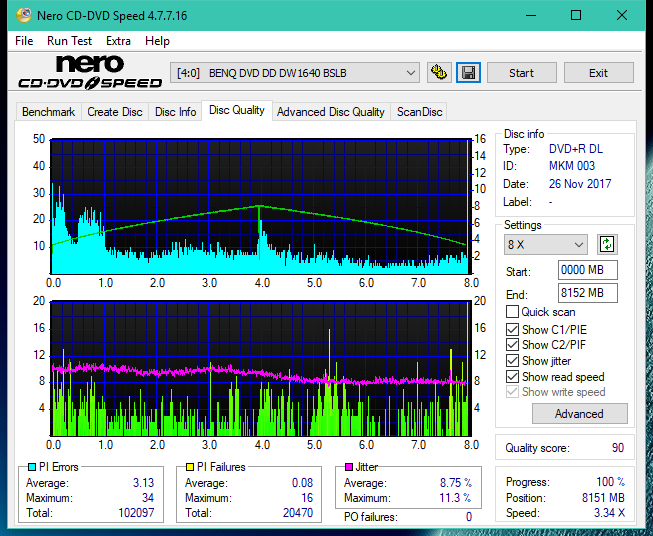
Task: Close the Nero CD-DVD Speed window
Action: tap(622, 15)
